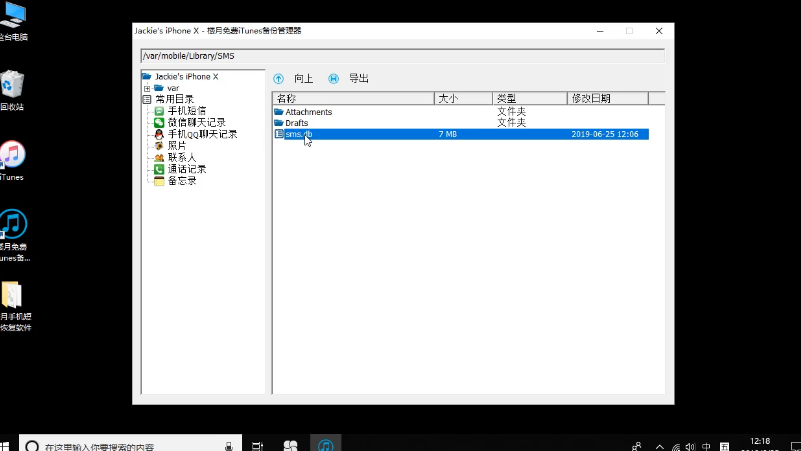Open the phone recovery software folder icon

(14, 306)
